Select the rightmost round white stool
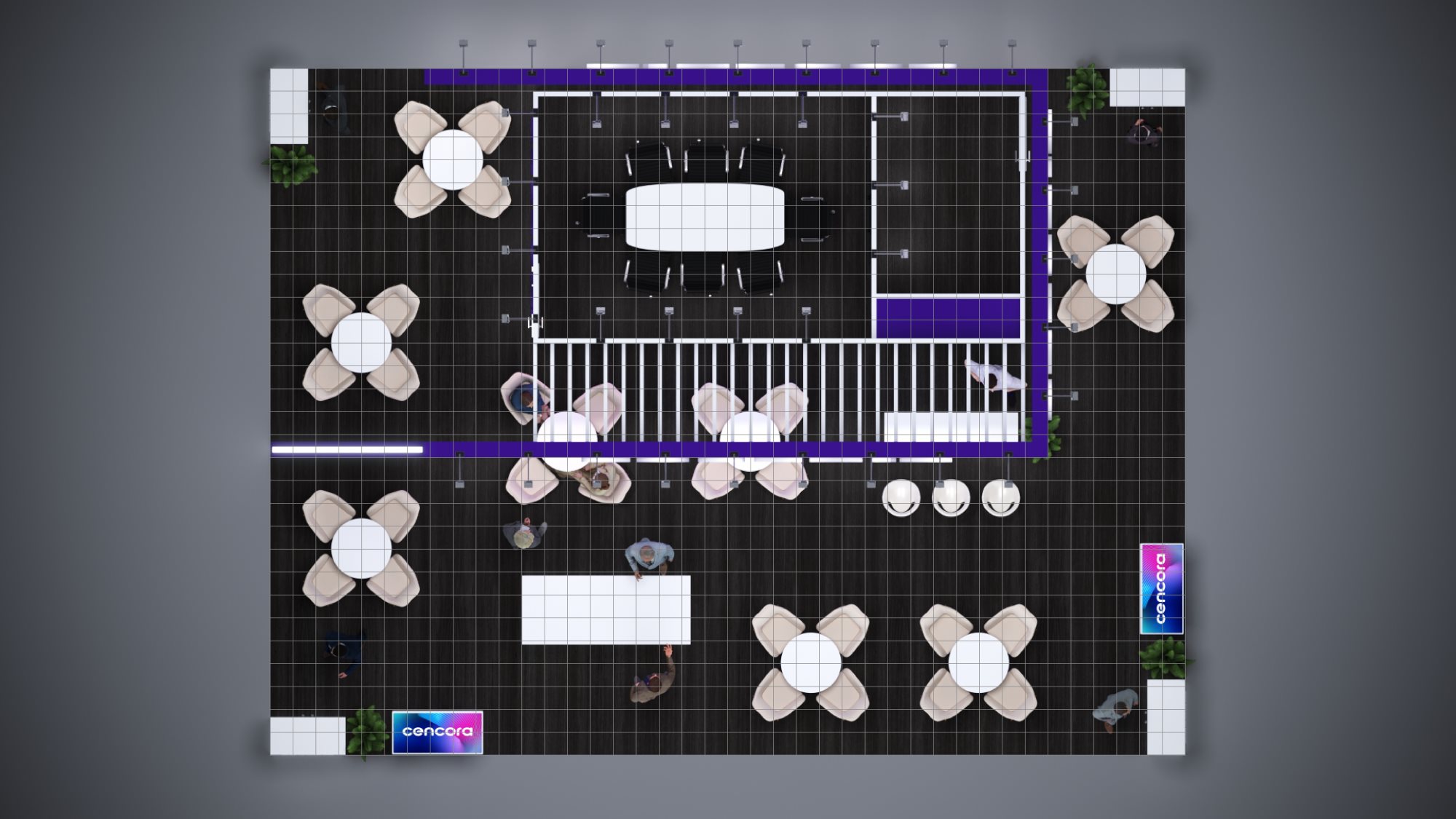1456x819 pixels. [x=1000, y=499]
